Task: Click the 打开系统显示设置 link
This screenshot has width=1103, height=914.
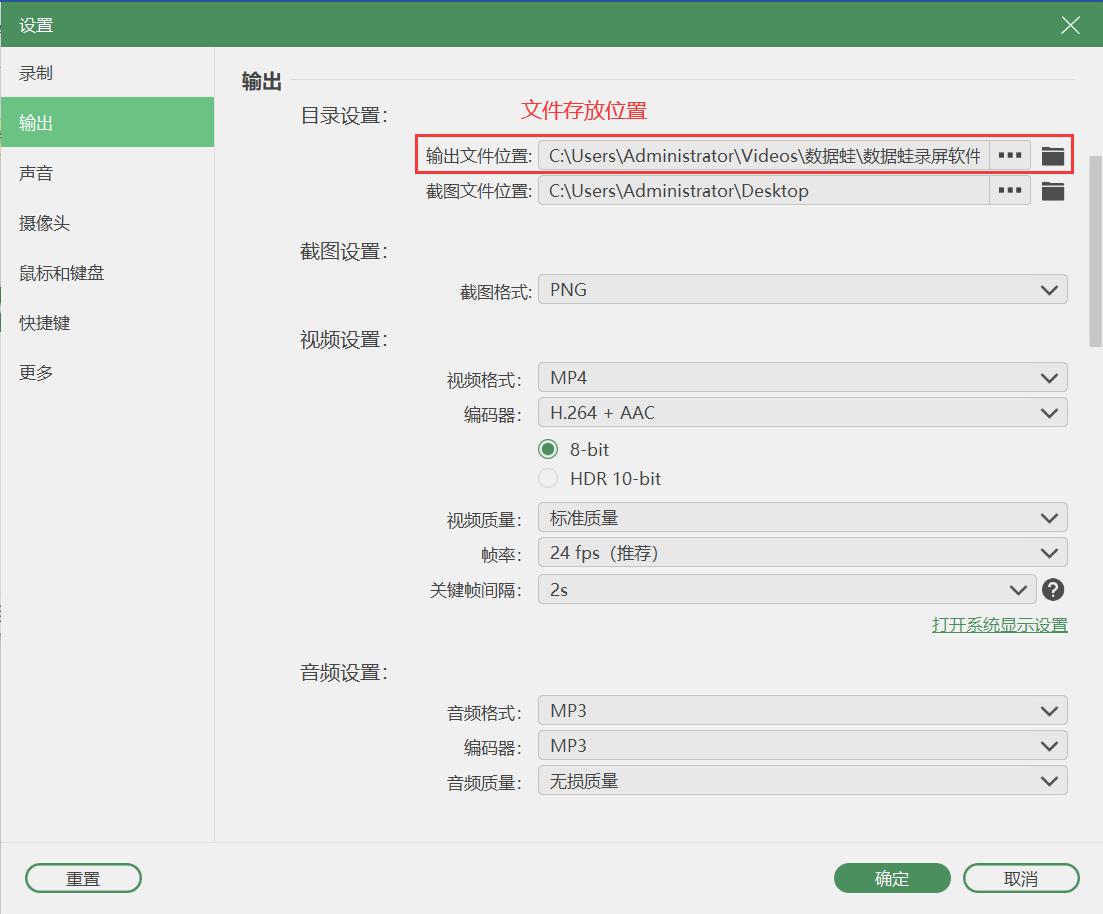Action: click(x=1000, y=625)
